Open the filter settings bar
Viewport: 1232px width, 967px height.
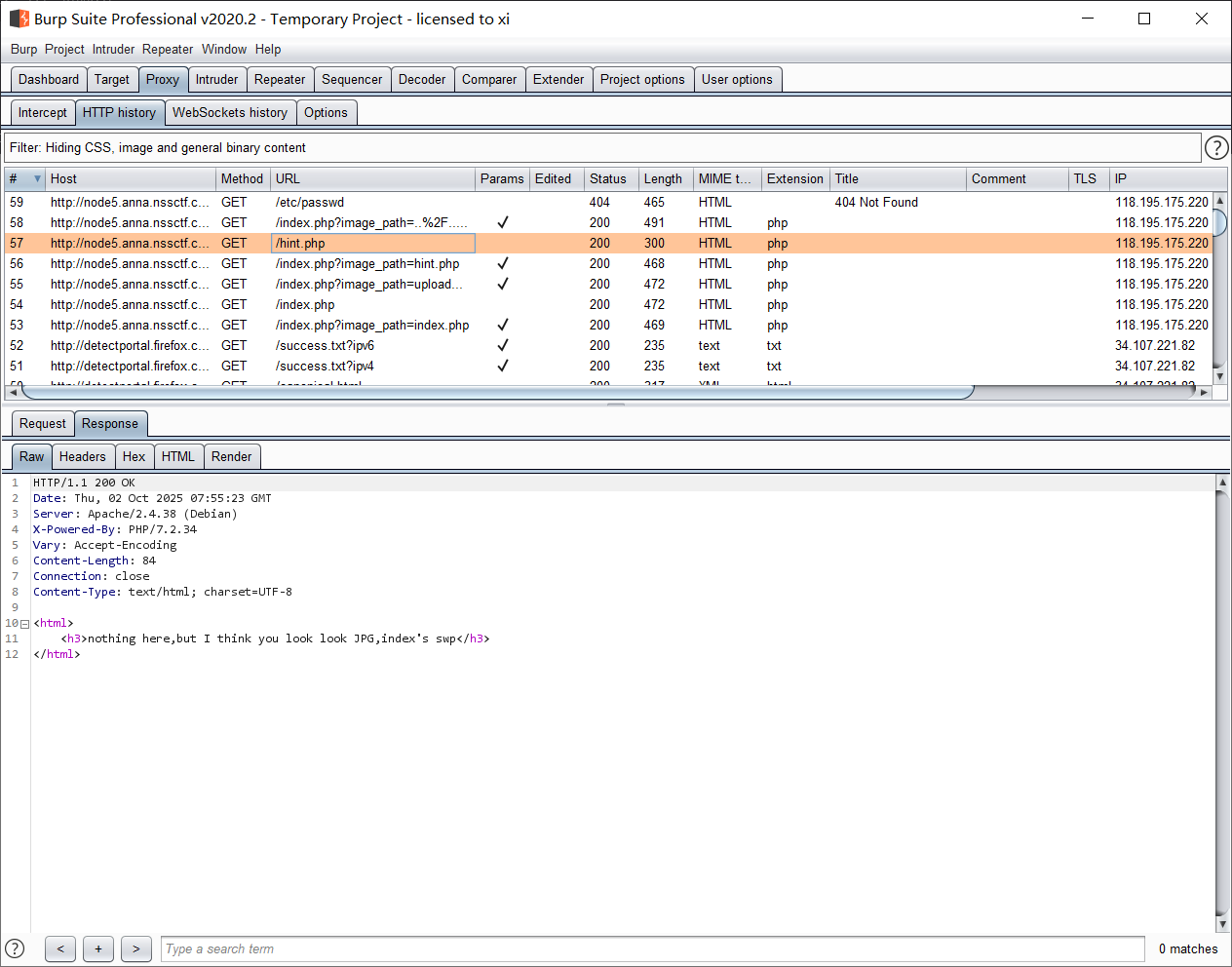pyautogui.click(x=602, y=148)
